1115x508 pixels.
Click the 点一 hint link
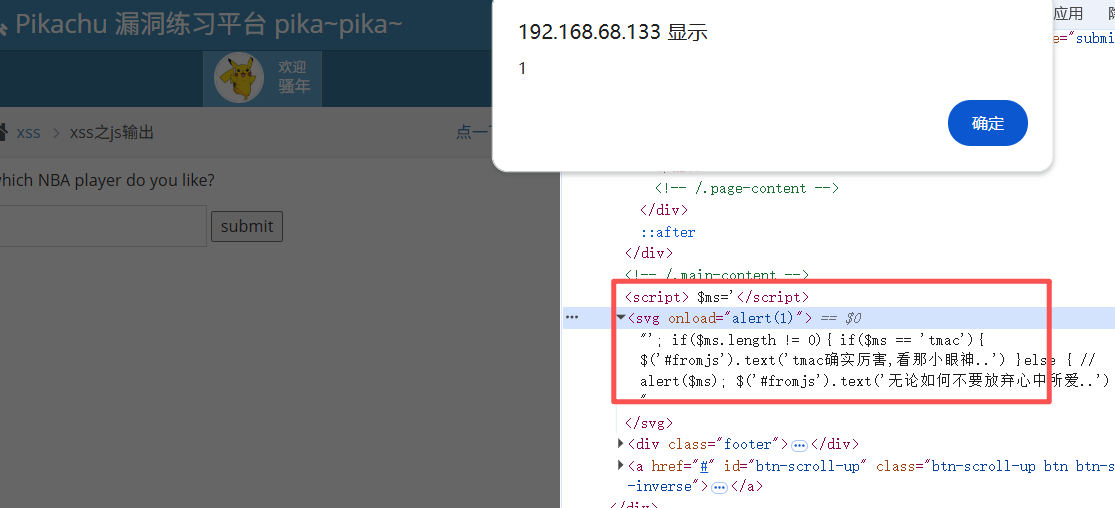point(473,132)
